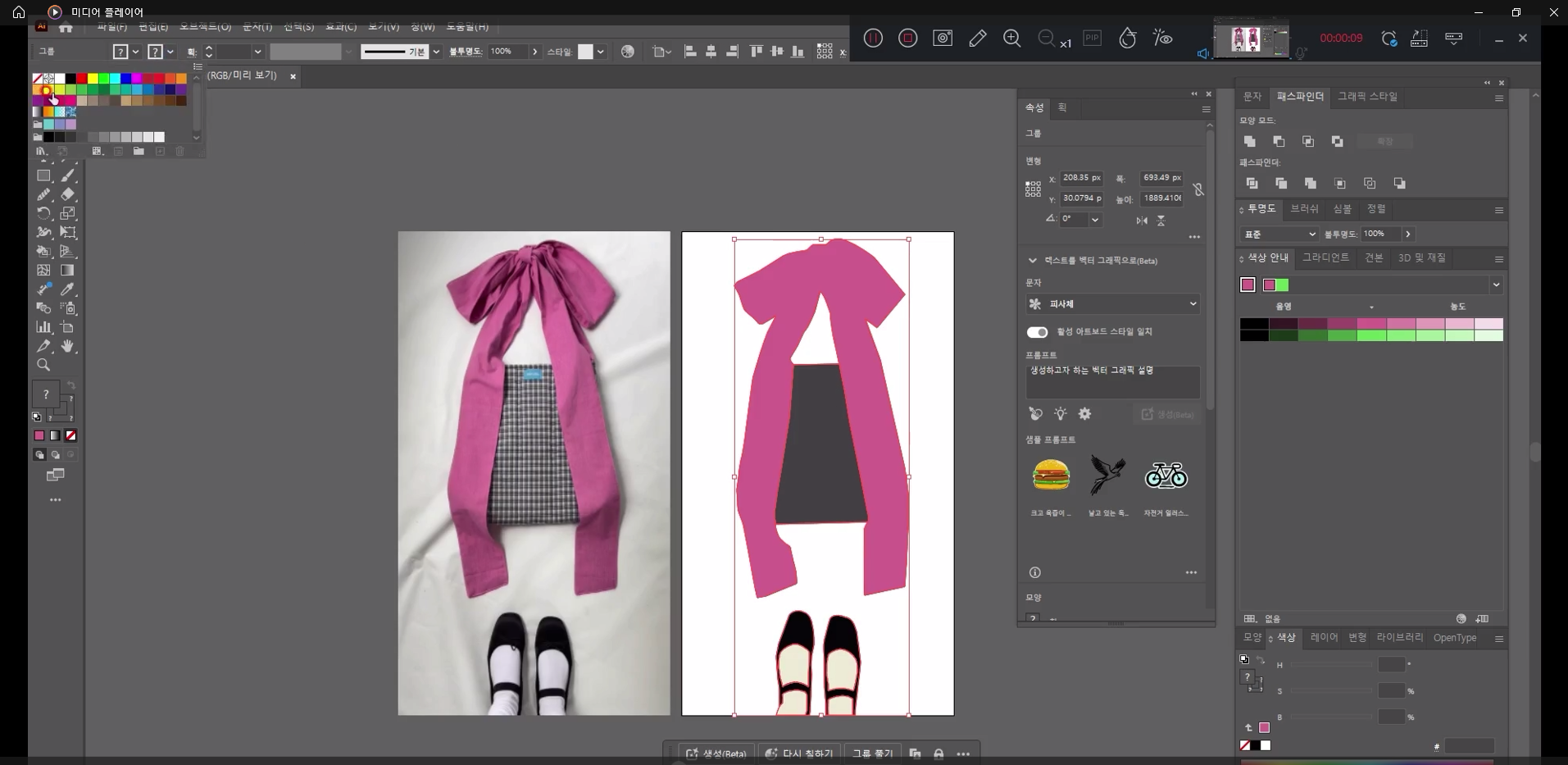Click the 그룹 풀기 button
1568x765 pixels.
(x=872, y=754)
